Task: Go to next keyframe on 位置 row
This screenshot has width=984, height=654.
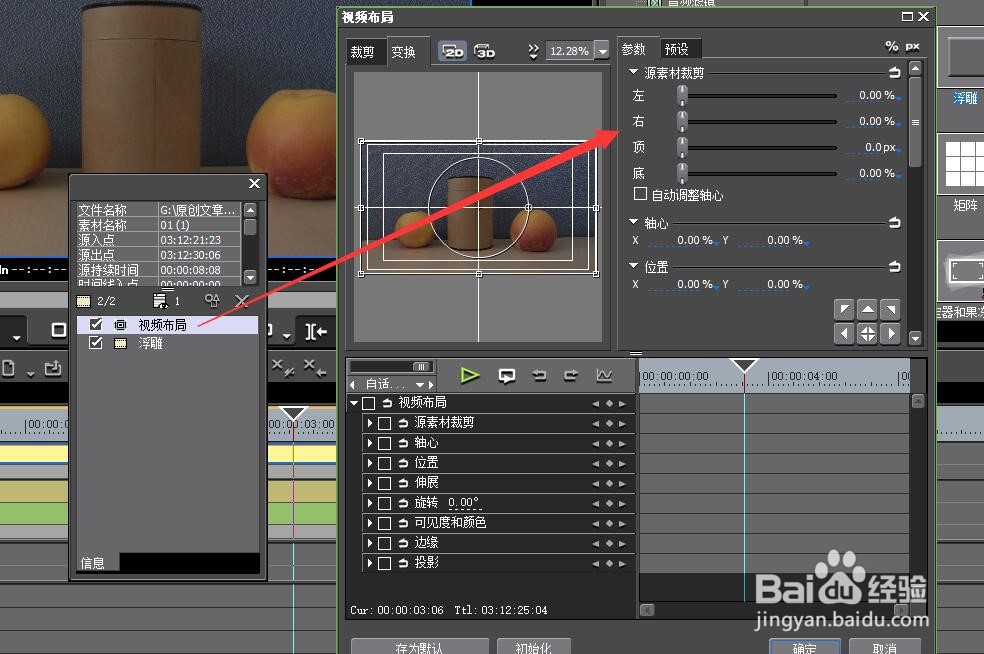Action: click(x=622, y=464)
